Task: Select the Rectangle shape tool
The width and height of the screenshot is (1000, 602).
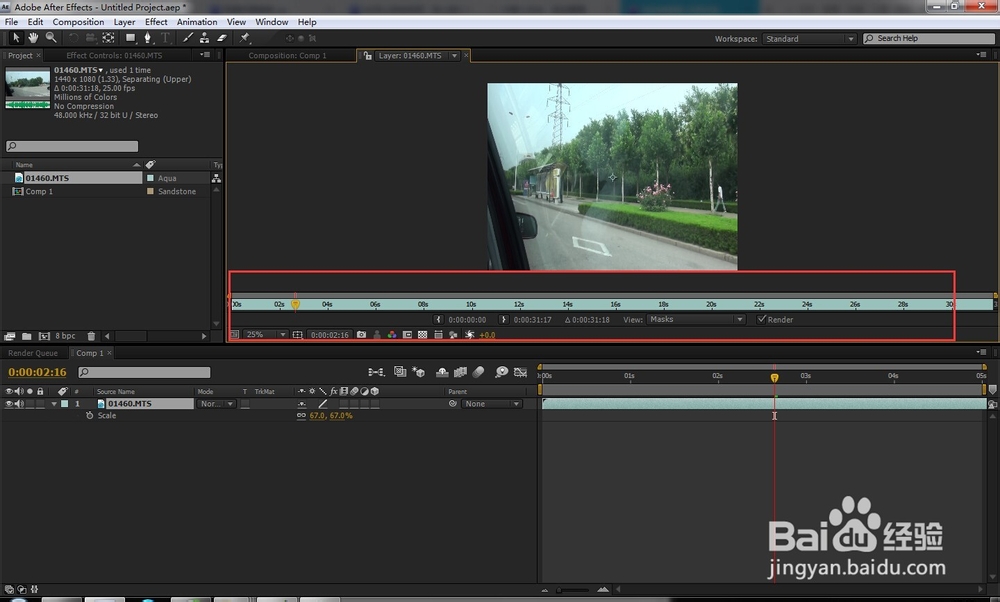Action: [130, 37]
